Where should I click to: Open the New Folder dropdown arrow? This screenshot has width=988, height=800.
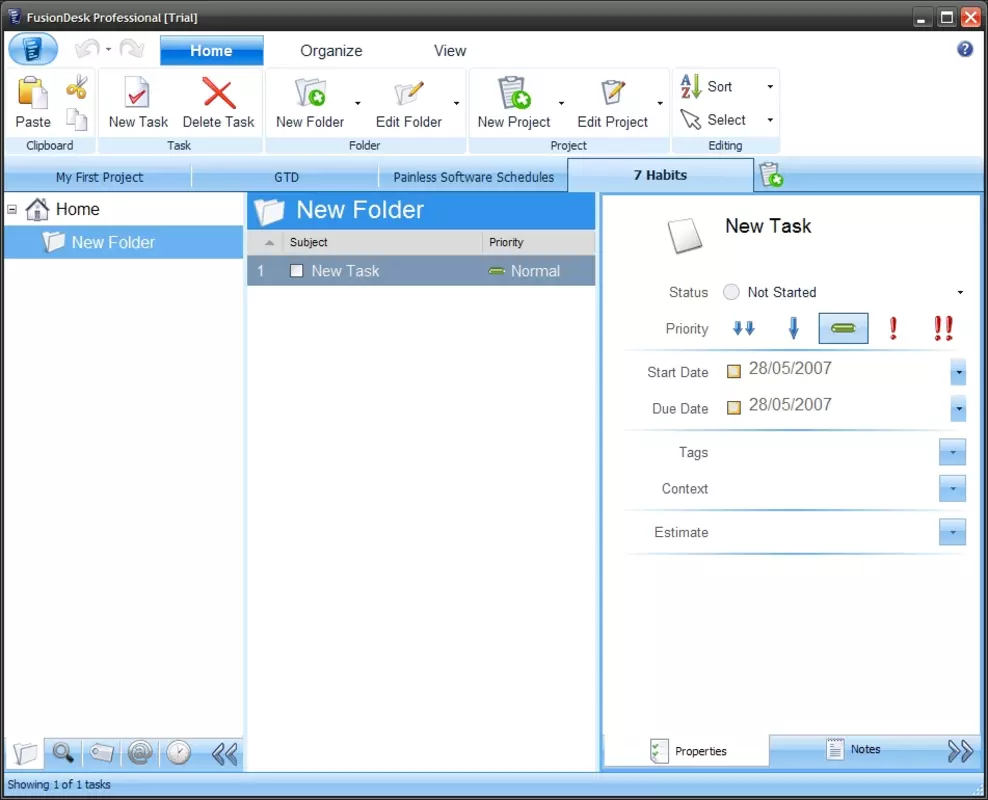pyautogui.click(x=357, y=103)
